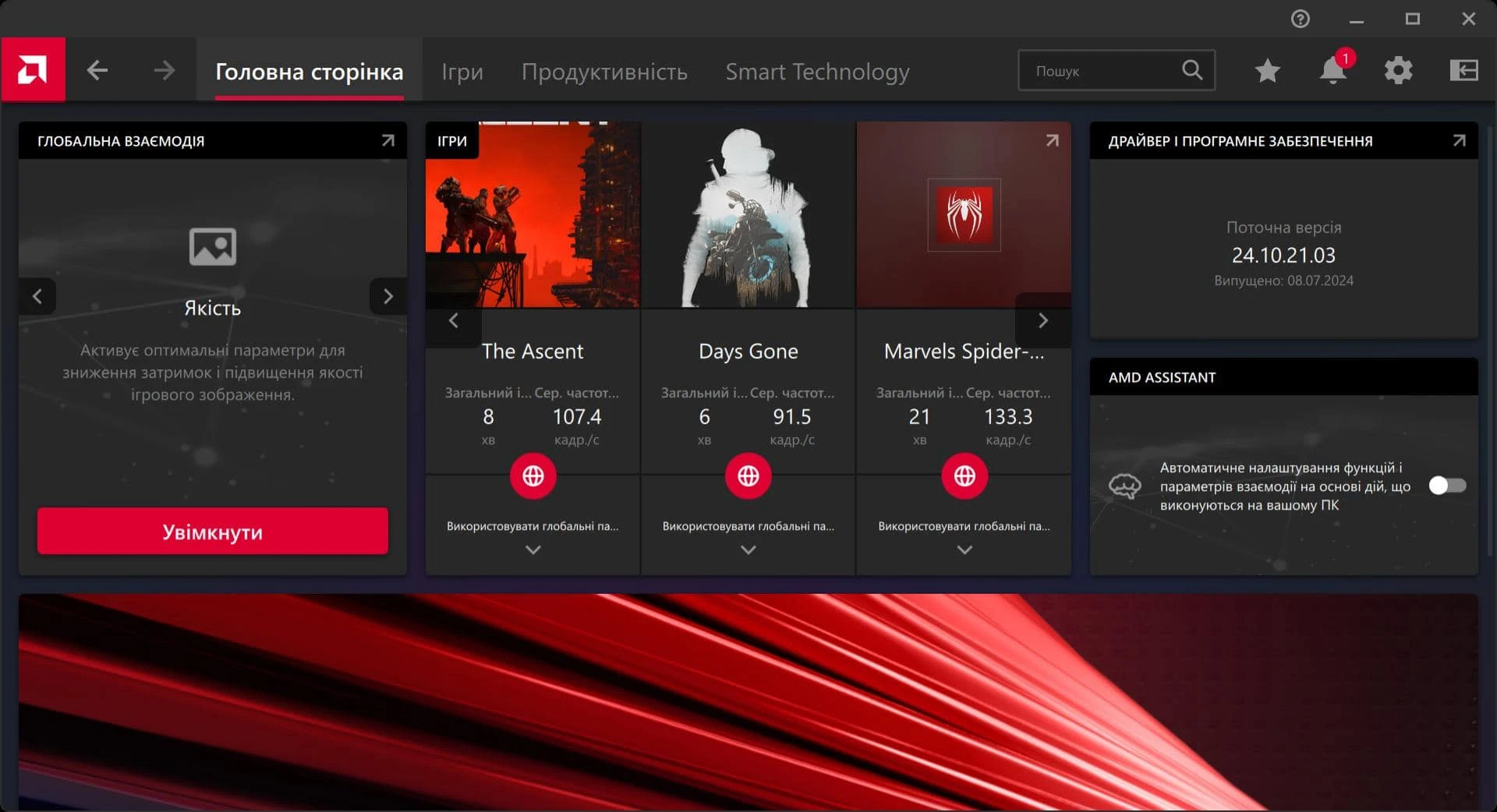Click the red banner image at bottom

(x=748, y=701)
